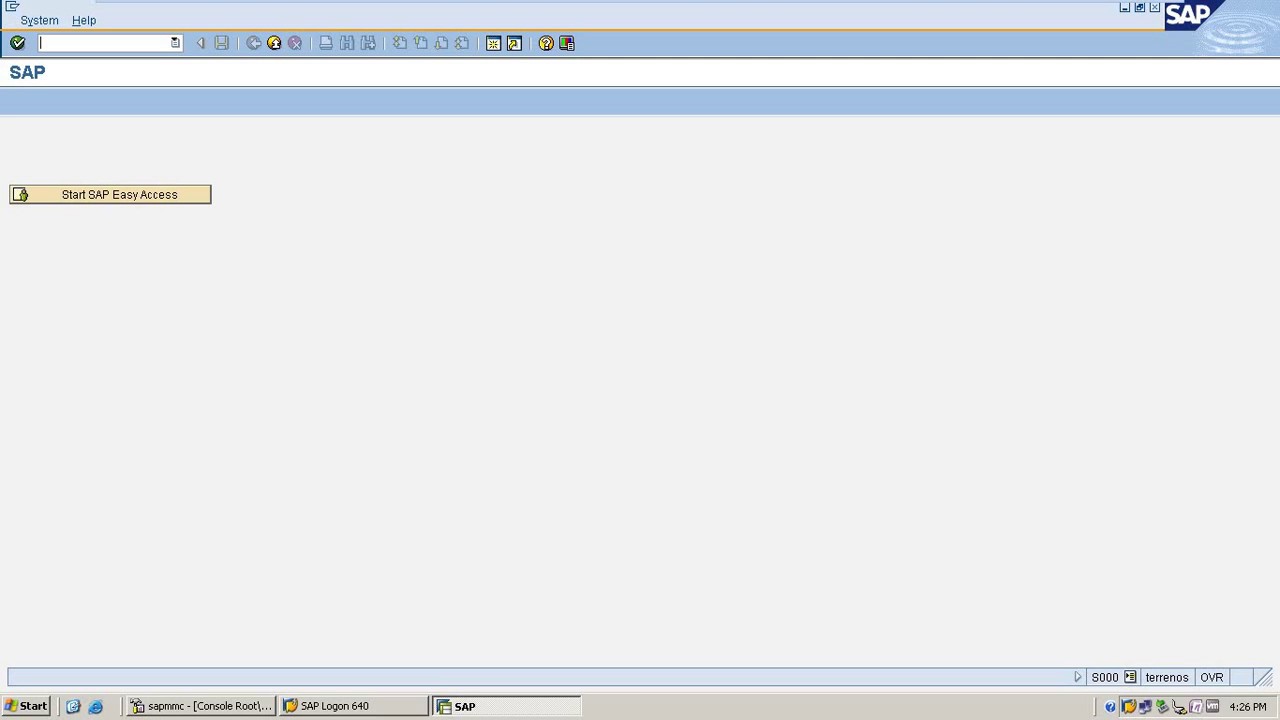
Task: Click the blue help tray icon
Action: click(x=1110, y=707)
